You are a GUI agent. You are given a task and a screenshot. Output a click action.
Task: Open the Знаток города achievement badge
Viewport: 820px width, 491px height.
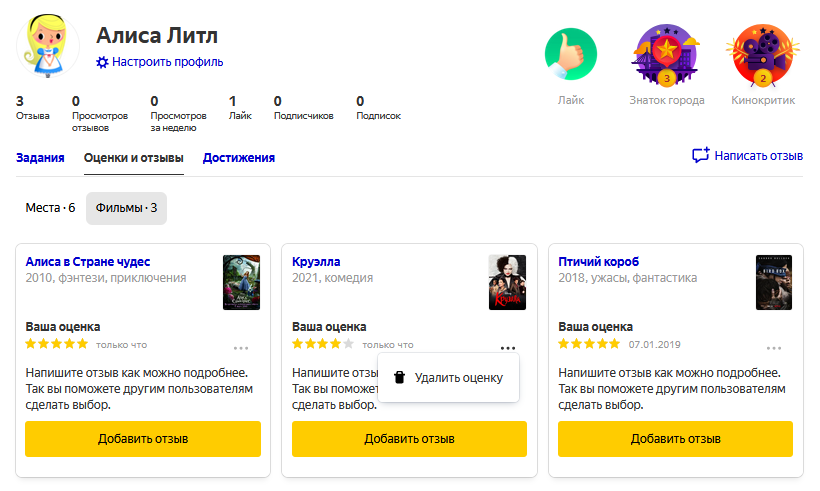coord(666,55)
